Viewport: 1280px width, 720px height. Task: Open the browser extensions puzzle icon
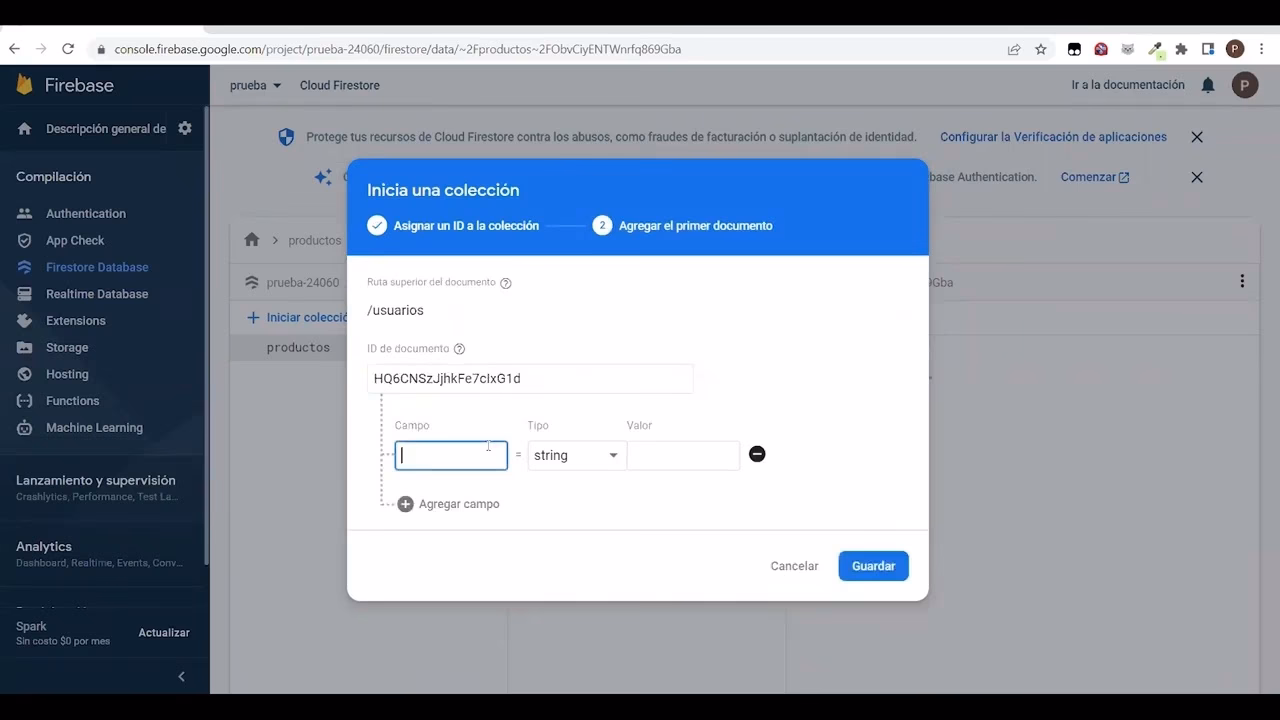click(1181, 49)
